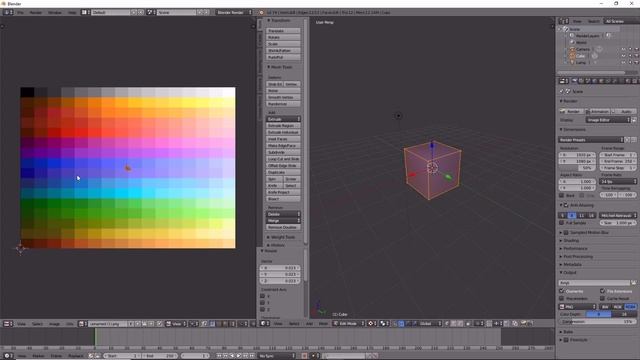Click the Blender logo icon in info header
The height and width of the screenshot is (360, 640).
[262, 12]
